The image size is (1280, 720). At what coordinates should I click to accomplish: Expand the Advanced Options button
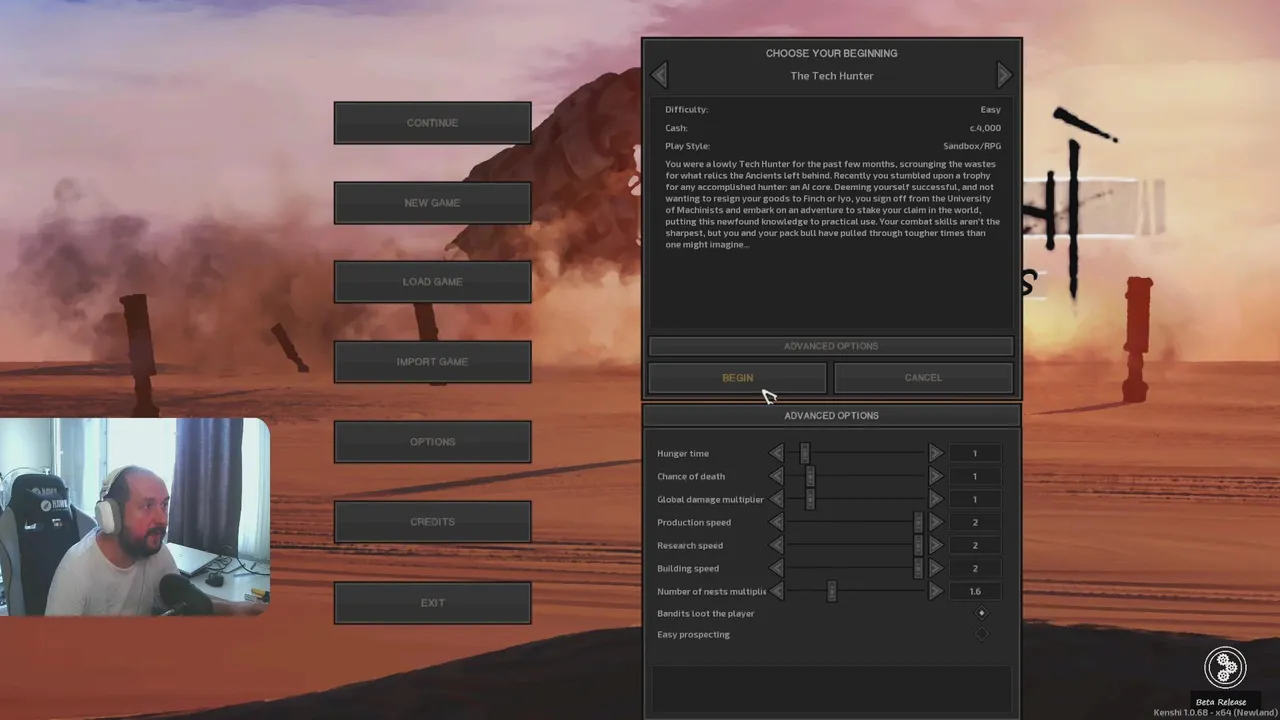pos(830,346)
